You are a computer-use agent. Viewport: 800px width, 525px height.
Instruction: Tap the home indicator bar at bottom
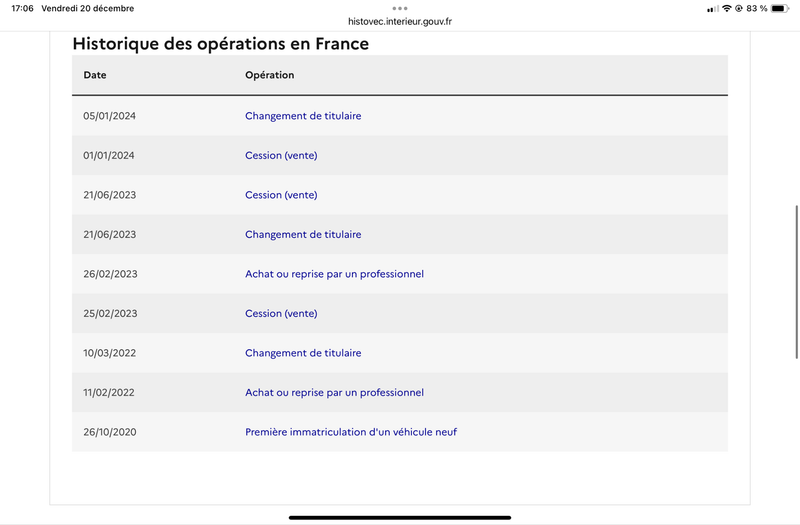pyautogui.click(x=399, y=517)
